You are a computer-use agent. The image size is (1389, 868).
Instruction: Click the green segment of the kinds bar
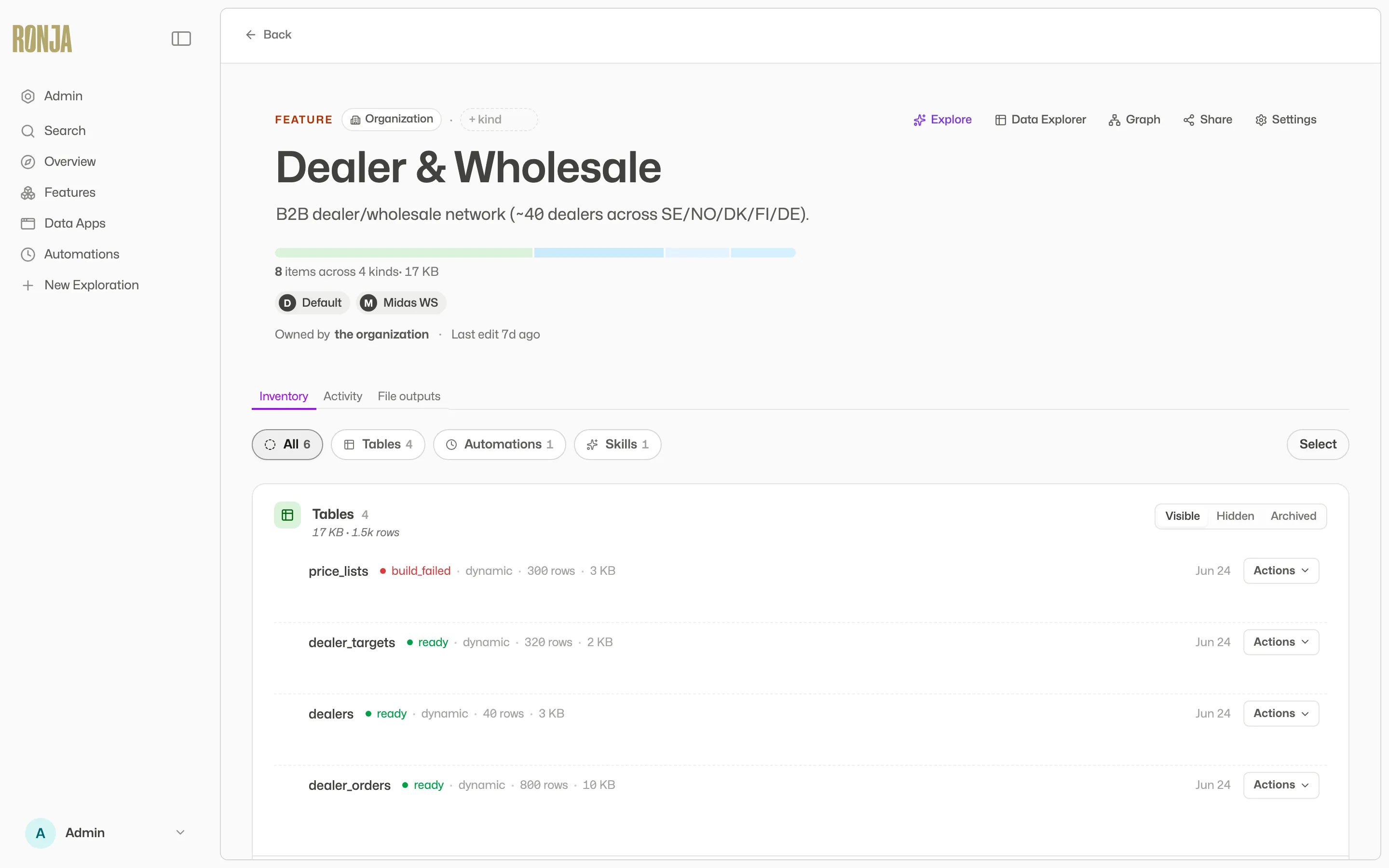click(x=404, y=253)
